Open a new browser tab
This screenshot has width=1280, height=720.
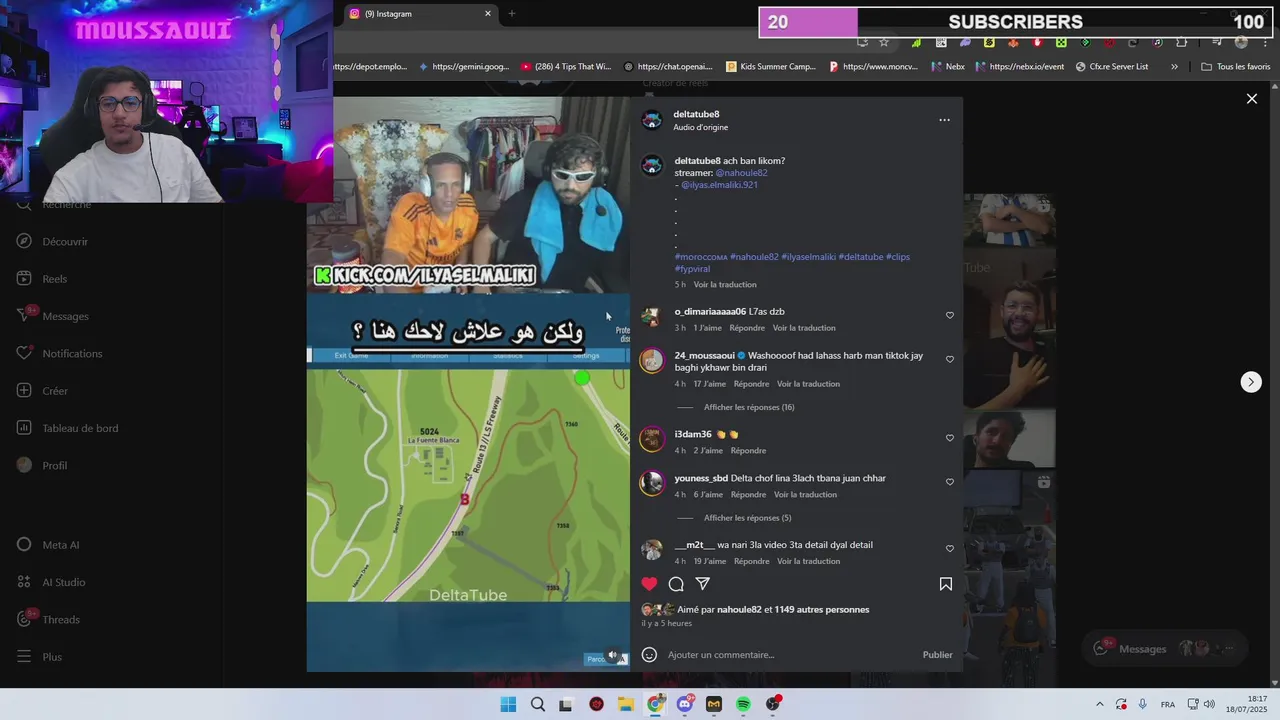click(512, 14)
